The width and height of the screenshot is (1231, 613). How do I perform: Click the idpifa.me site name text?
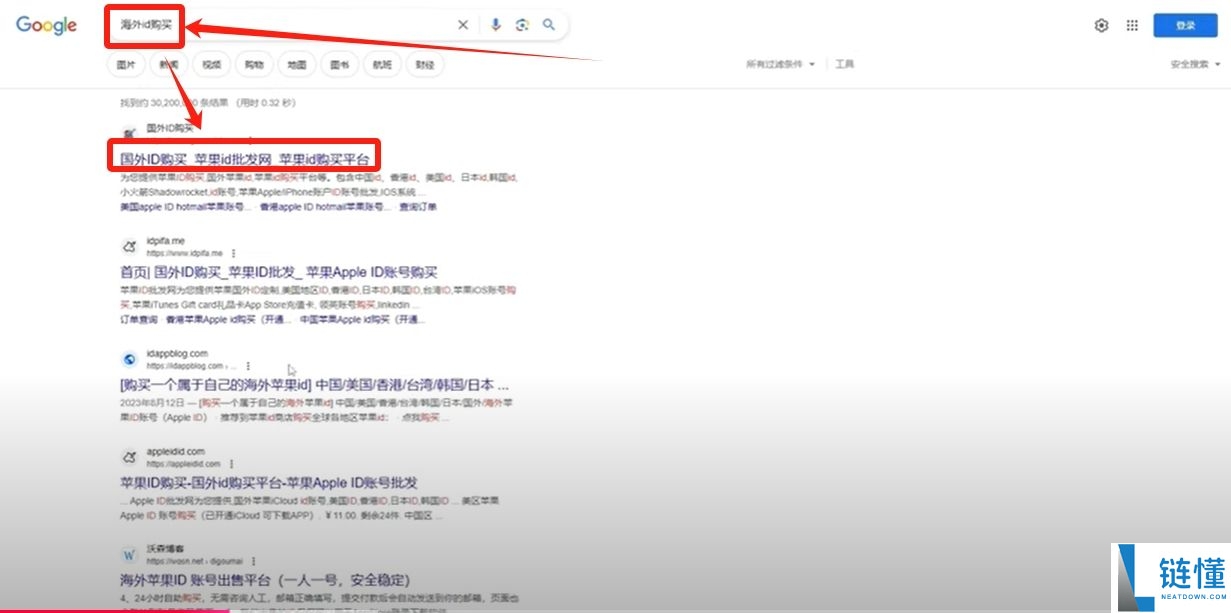(166, 241)
